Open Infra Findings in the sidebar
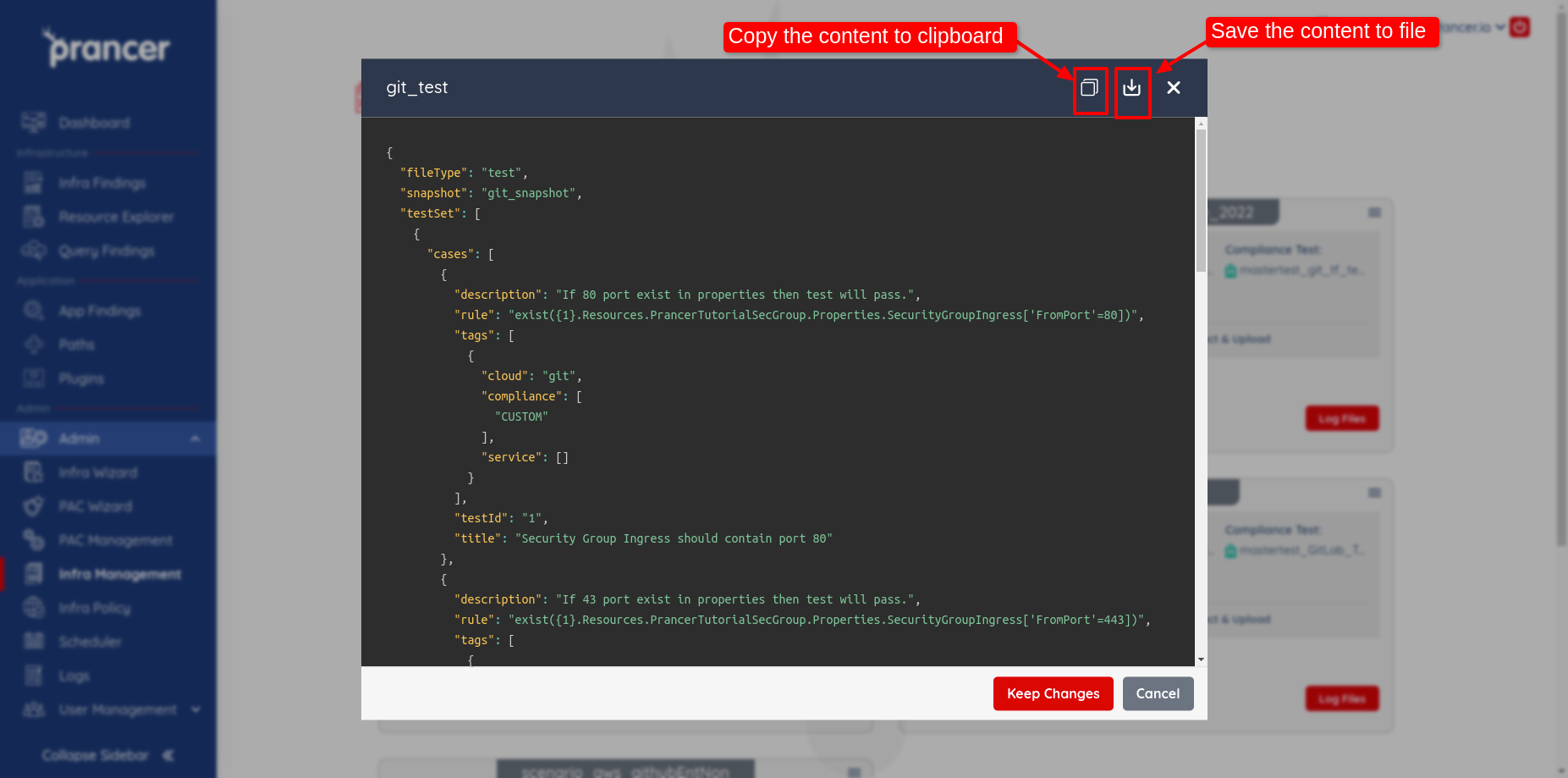The height and width of the screenshot is (778, 1568). pos(102,183)
